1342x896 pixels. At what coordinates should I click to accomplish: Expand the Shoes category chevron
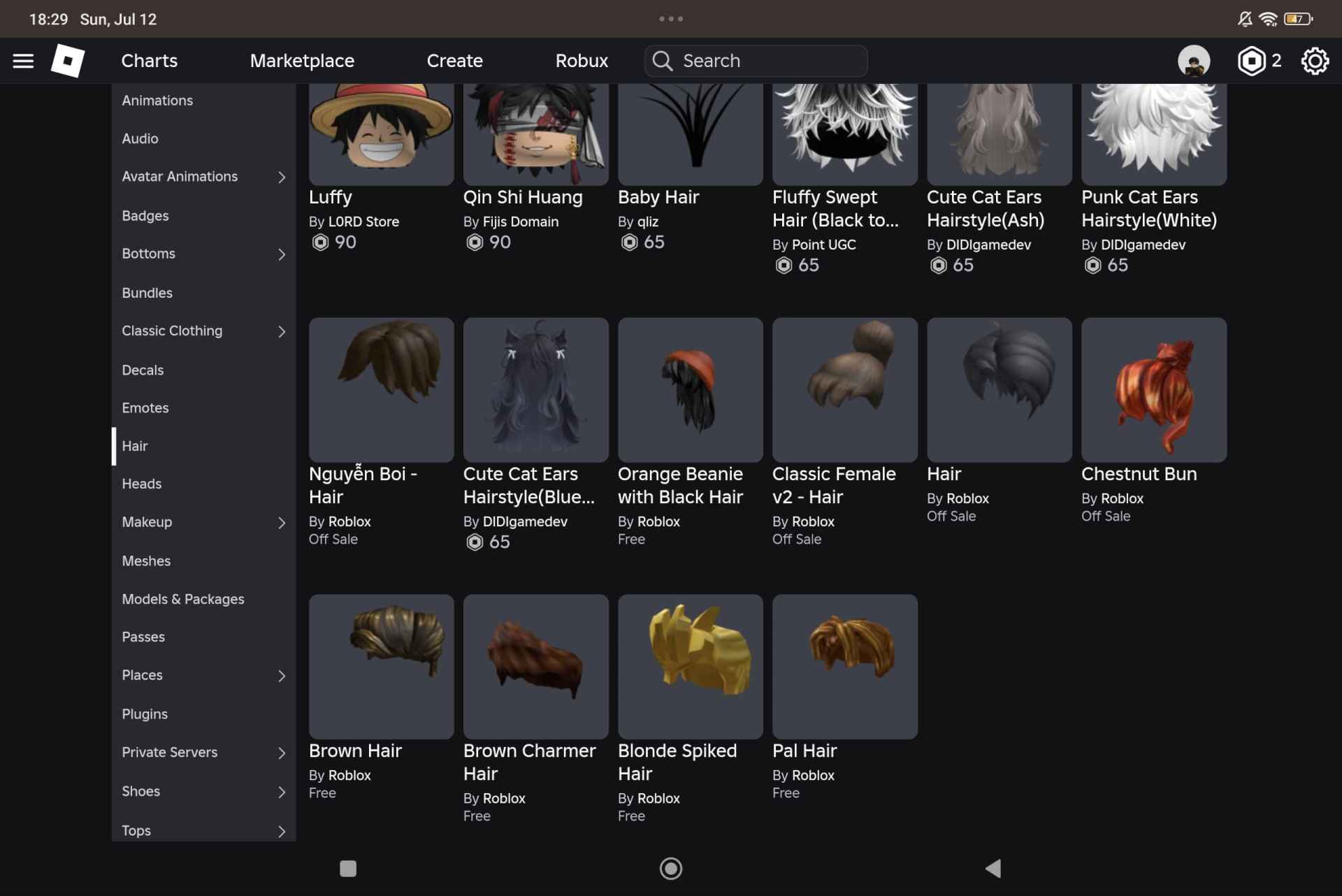tap(282, 792)
